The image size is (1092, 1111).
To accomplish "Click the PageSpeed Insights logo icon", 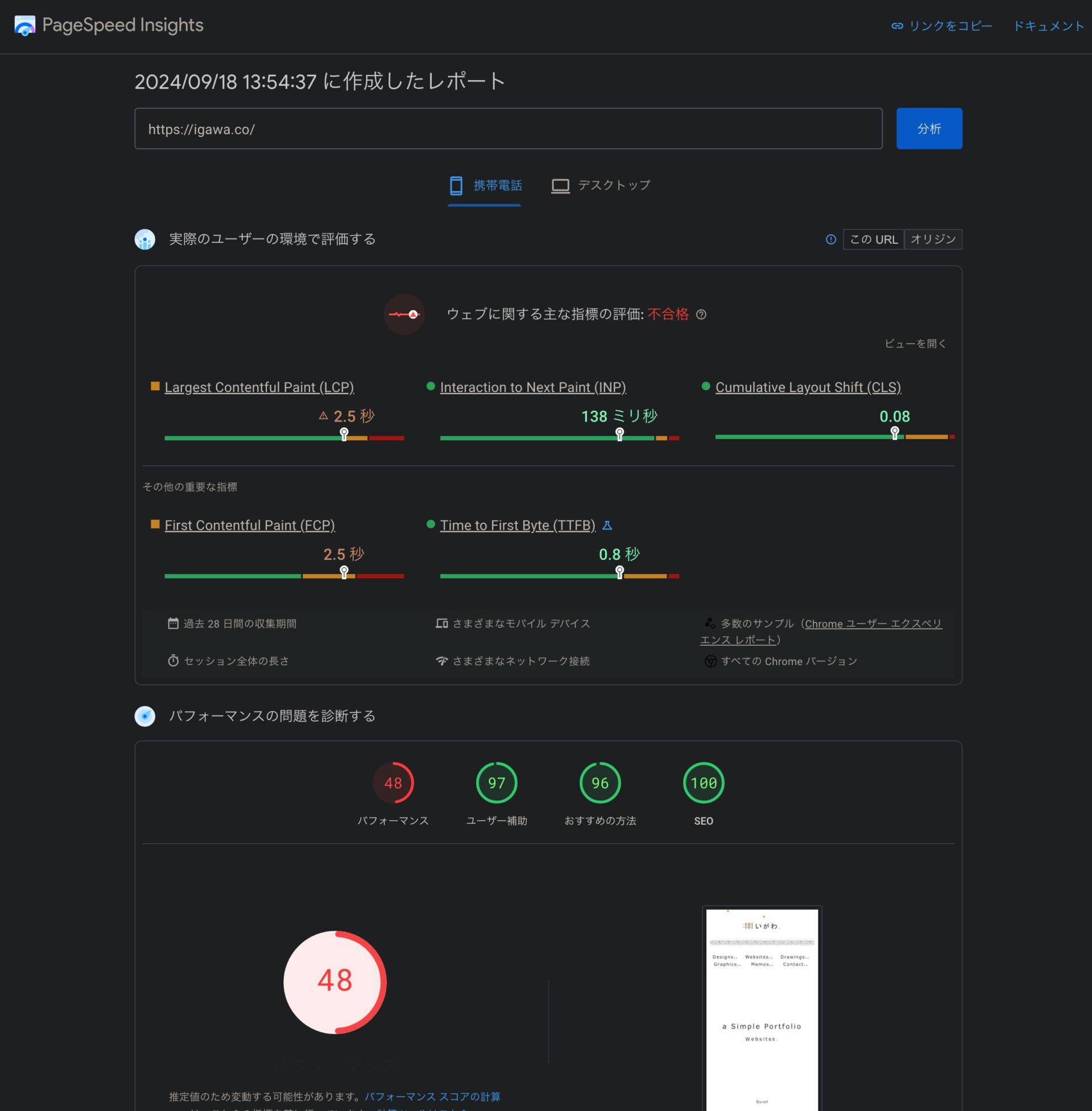I will pyautogui.click(x=24, y=25).
